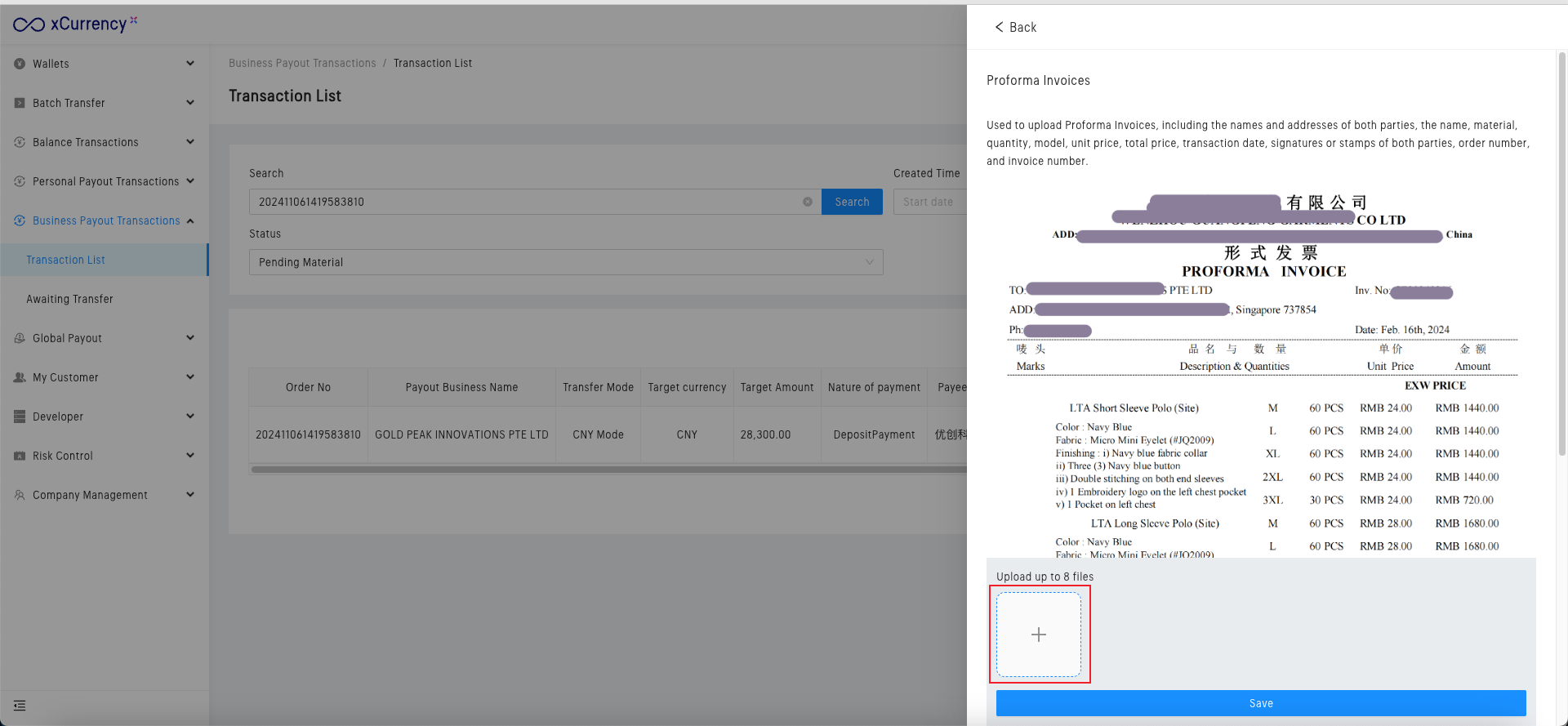Image resolution: width=1568 pixels, height=726 pixels.
Task: Click the xCurrency logo
Action: [x=74, y=24]
